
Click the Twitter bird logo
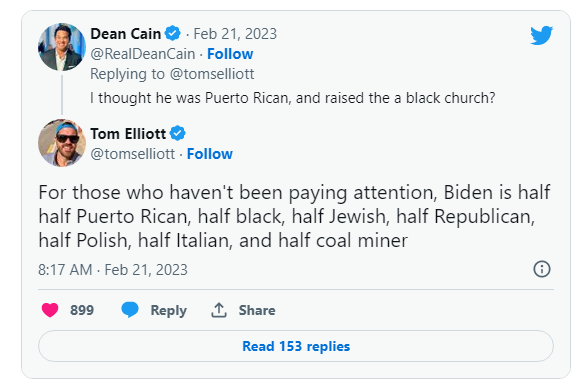(x=542, y=35)
